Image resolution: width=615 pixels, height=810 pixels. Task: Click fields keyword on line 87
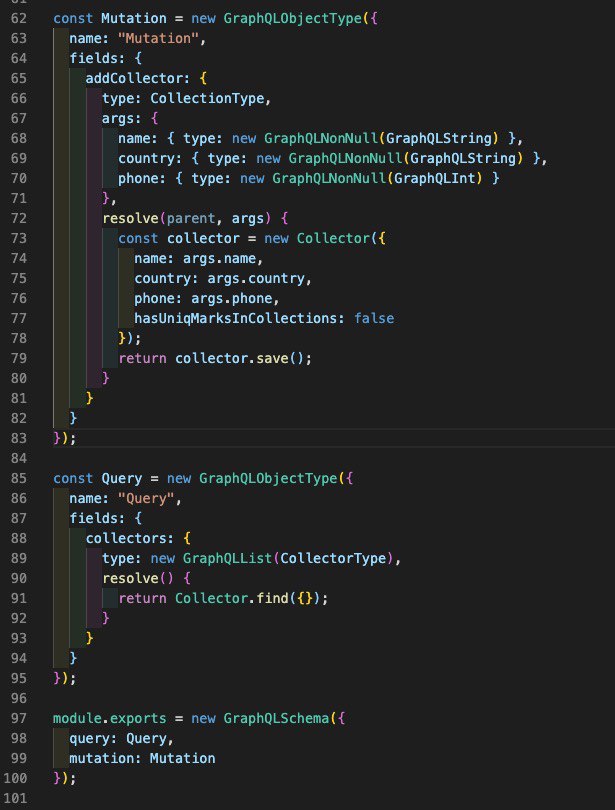[93, 518]
